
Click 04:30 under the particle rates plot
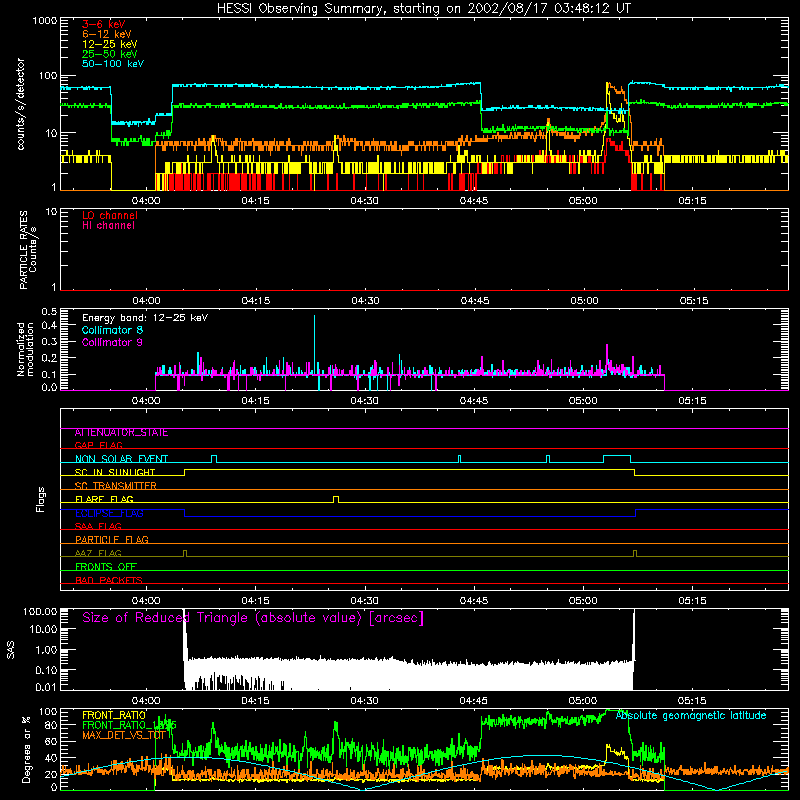[365, 301]
